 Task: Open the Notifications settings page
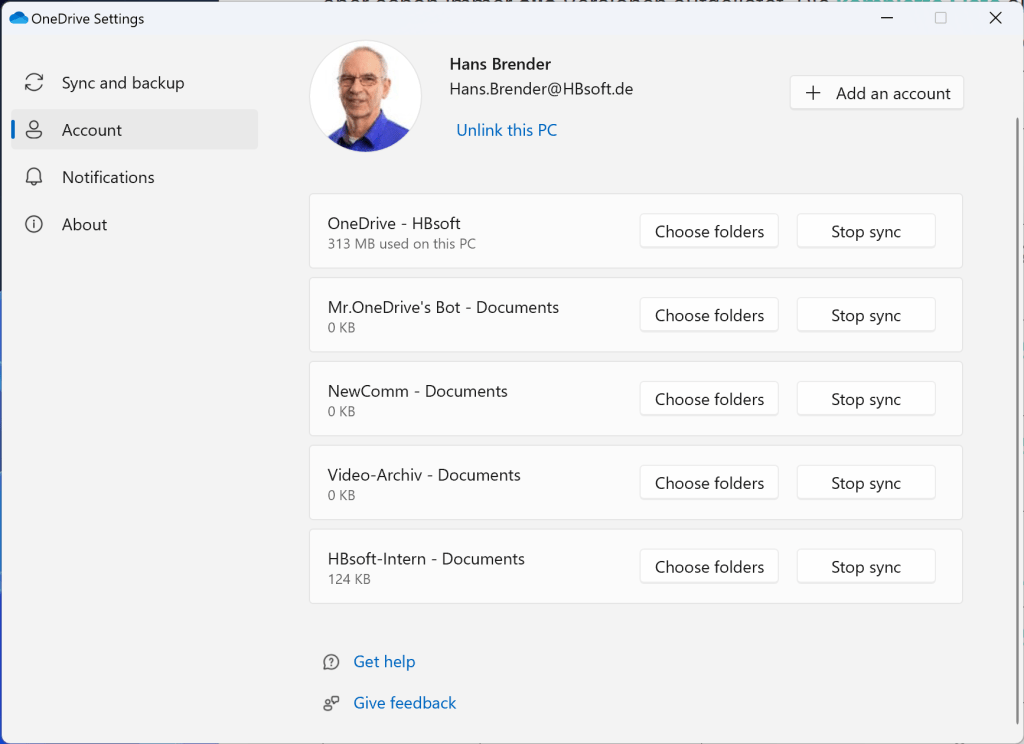108,177
